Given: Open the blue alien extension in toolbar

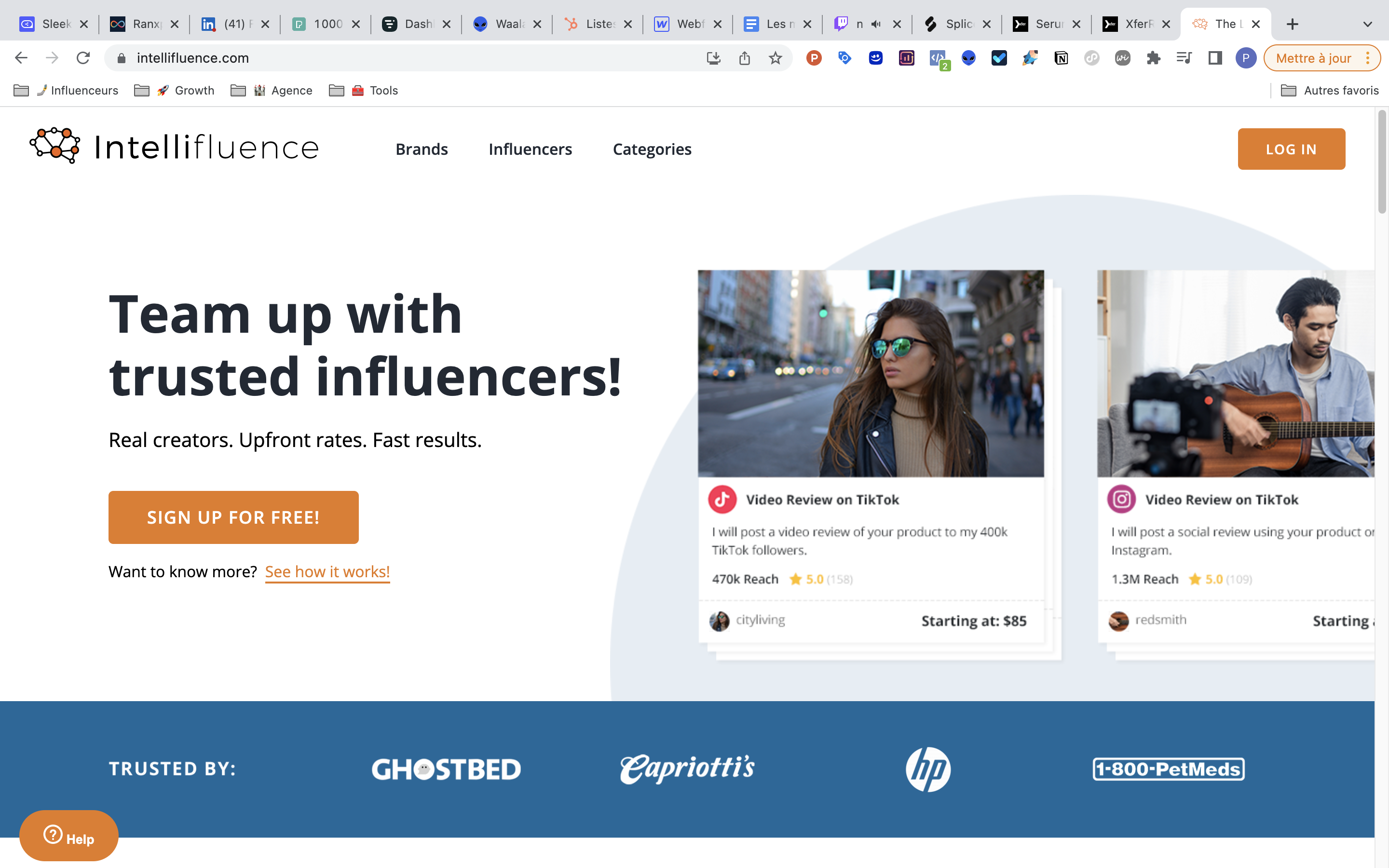Looking at the screenshot, I should 968,58.
